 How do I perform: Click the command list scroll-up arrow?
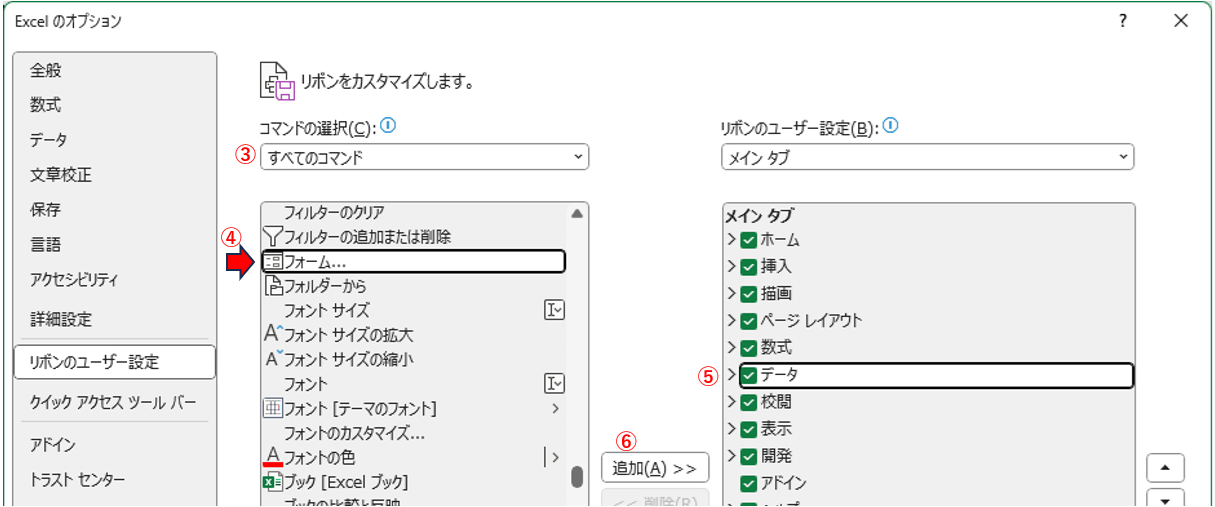click(577, 213)
